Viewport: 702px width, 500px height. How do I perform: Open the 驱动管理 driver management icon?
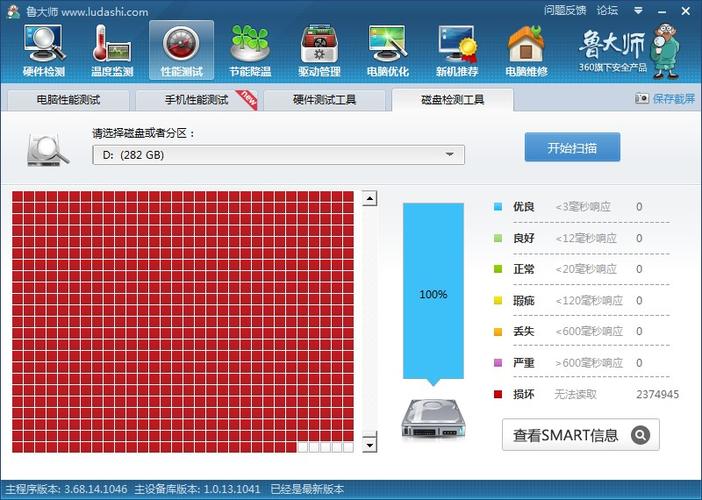coord(319,51)
